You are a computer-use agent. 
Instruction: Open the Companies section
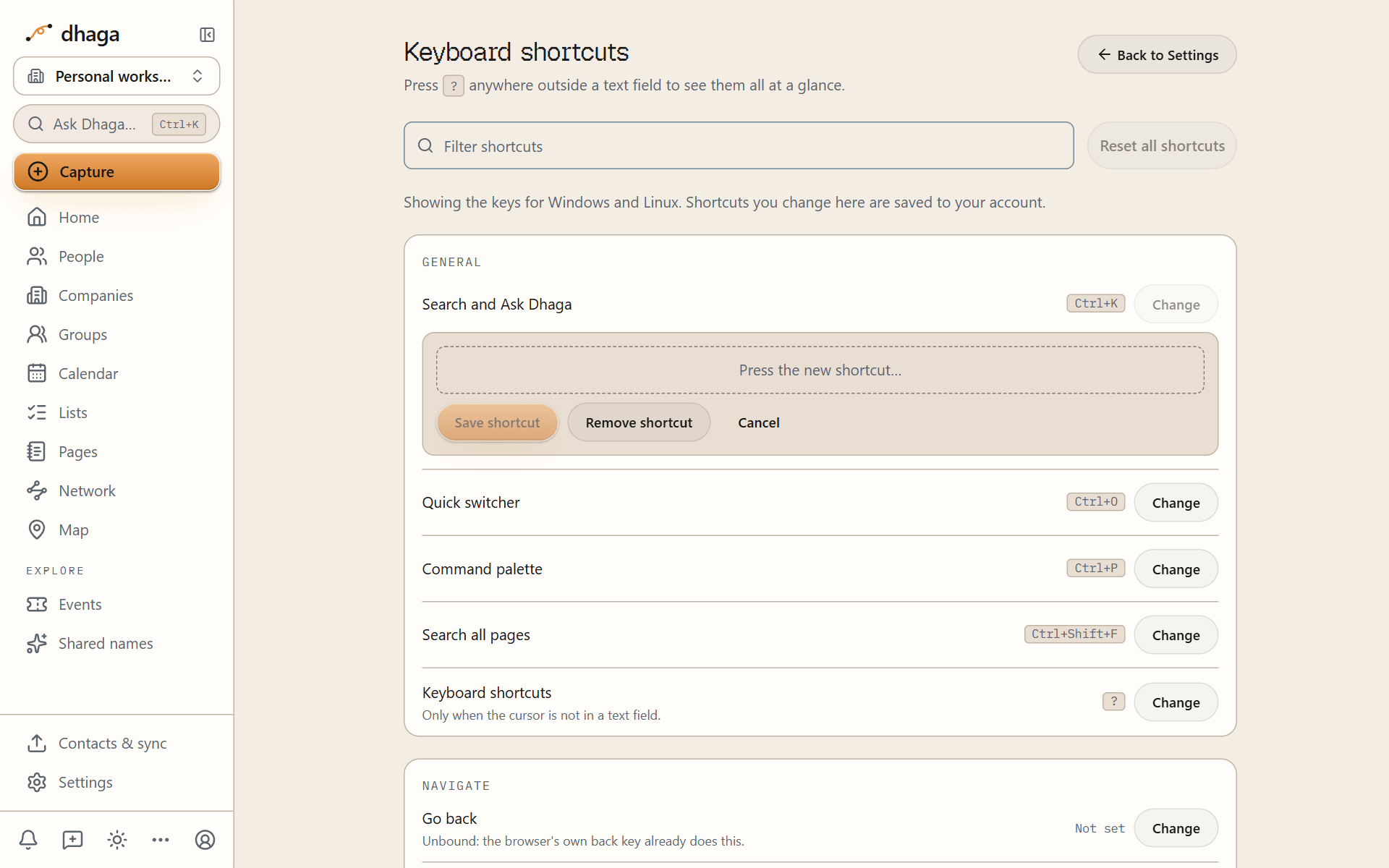[x=116, y=295]
